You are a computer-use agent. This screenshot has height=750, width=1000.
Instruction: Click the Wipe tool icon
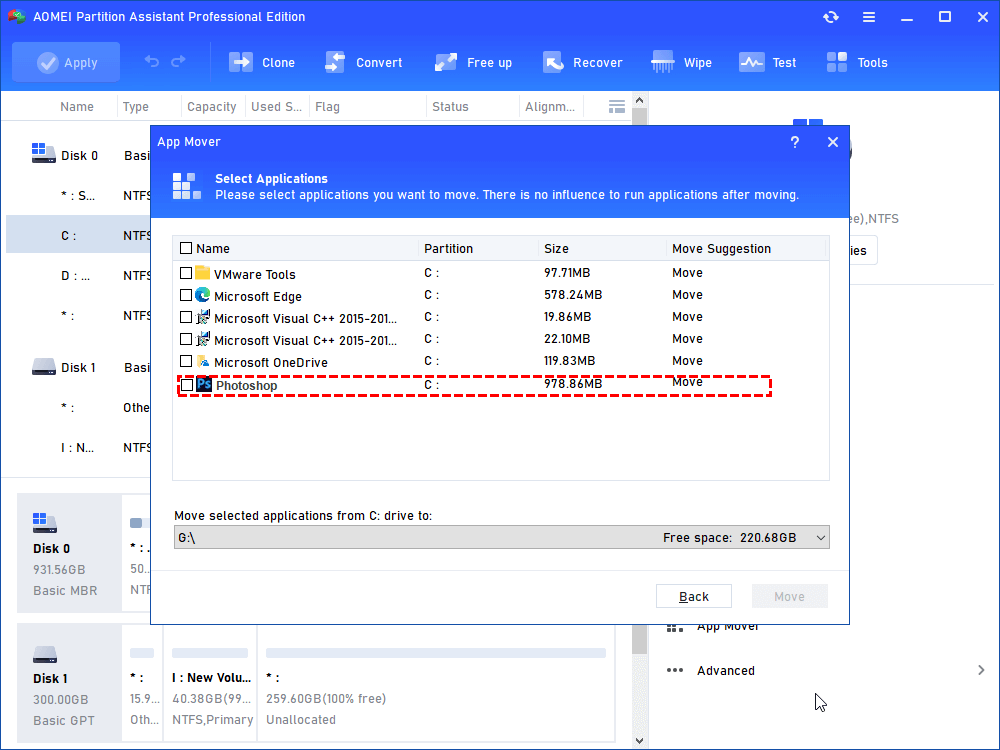pyautogui.click(x=663, y=62)
